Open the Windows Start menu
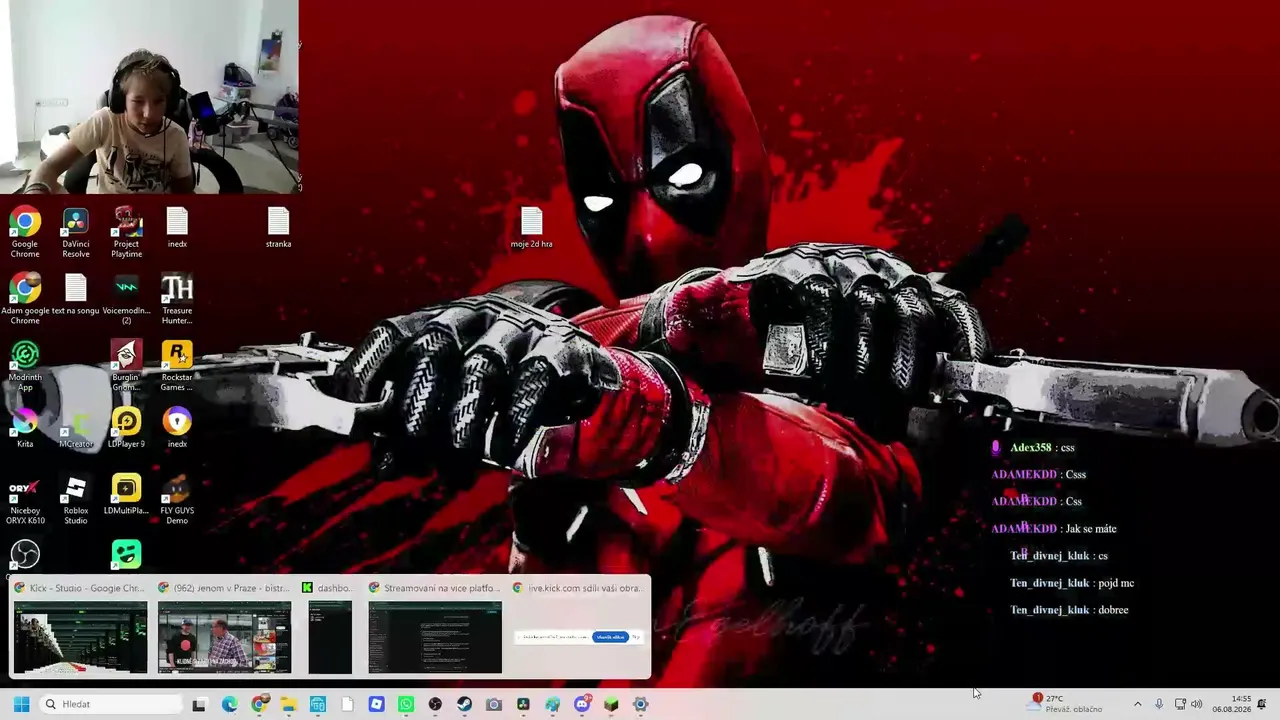1280x720 pixels. [21, 704]
